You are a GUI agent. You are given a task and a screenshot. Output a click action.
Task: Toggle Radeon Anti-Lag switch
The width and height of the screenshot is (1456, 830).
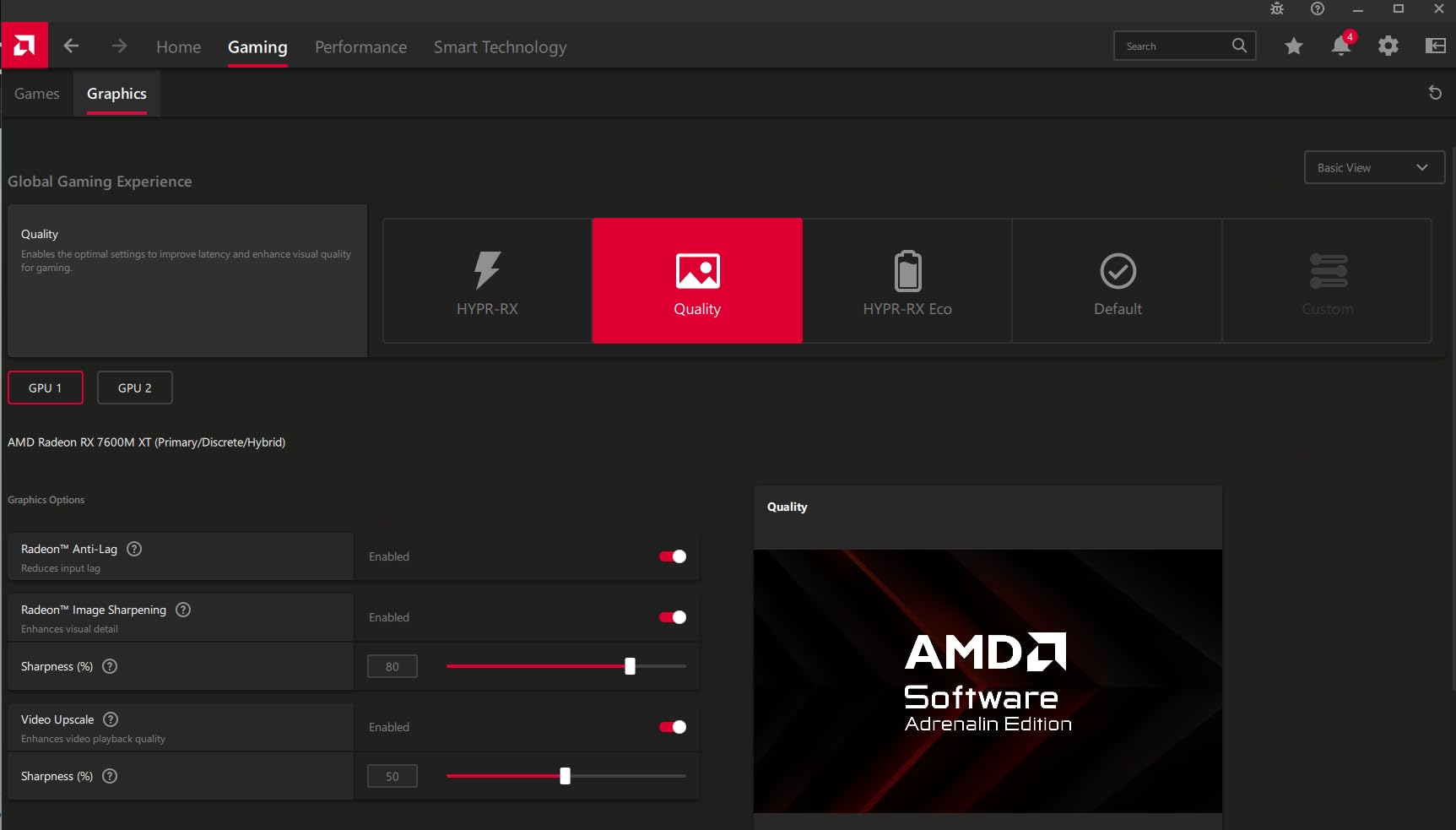point(673,556)
